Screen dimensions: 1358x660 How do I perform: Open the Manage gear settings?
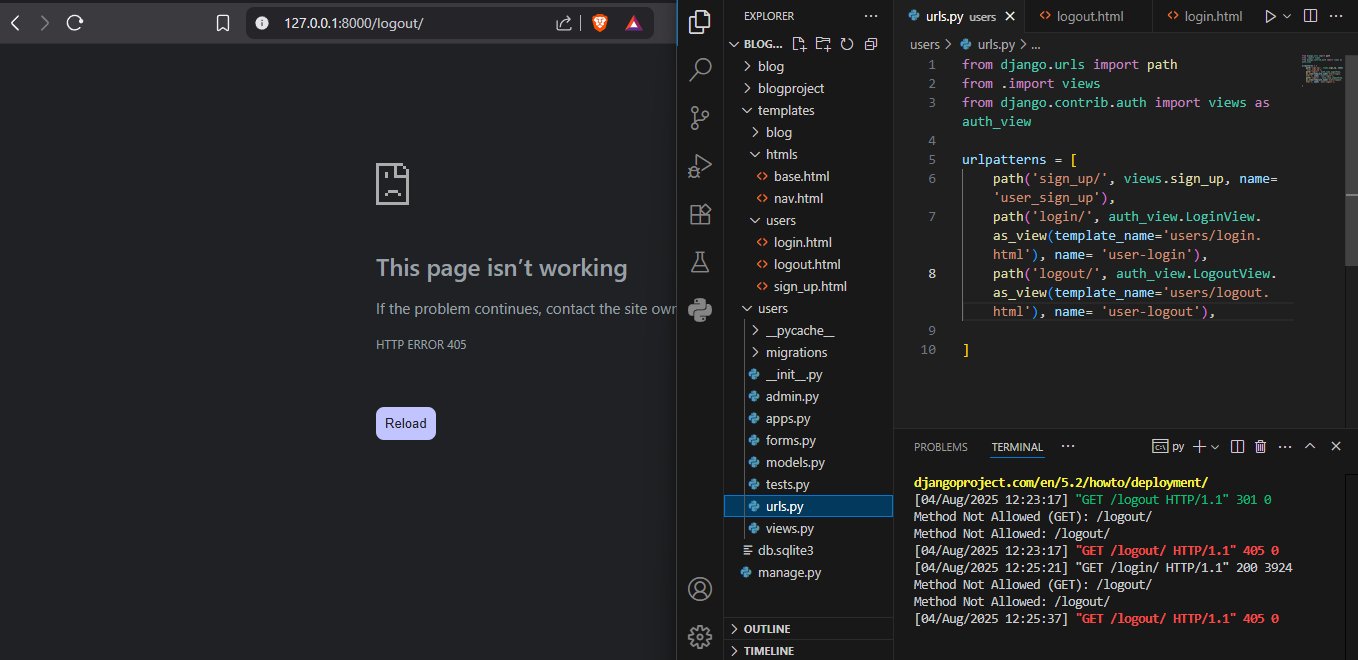701,636
